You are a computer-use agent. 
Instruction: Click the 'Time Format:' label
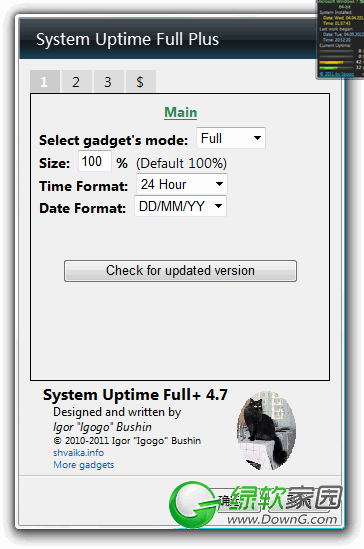click(83, 186)
